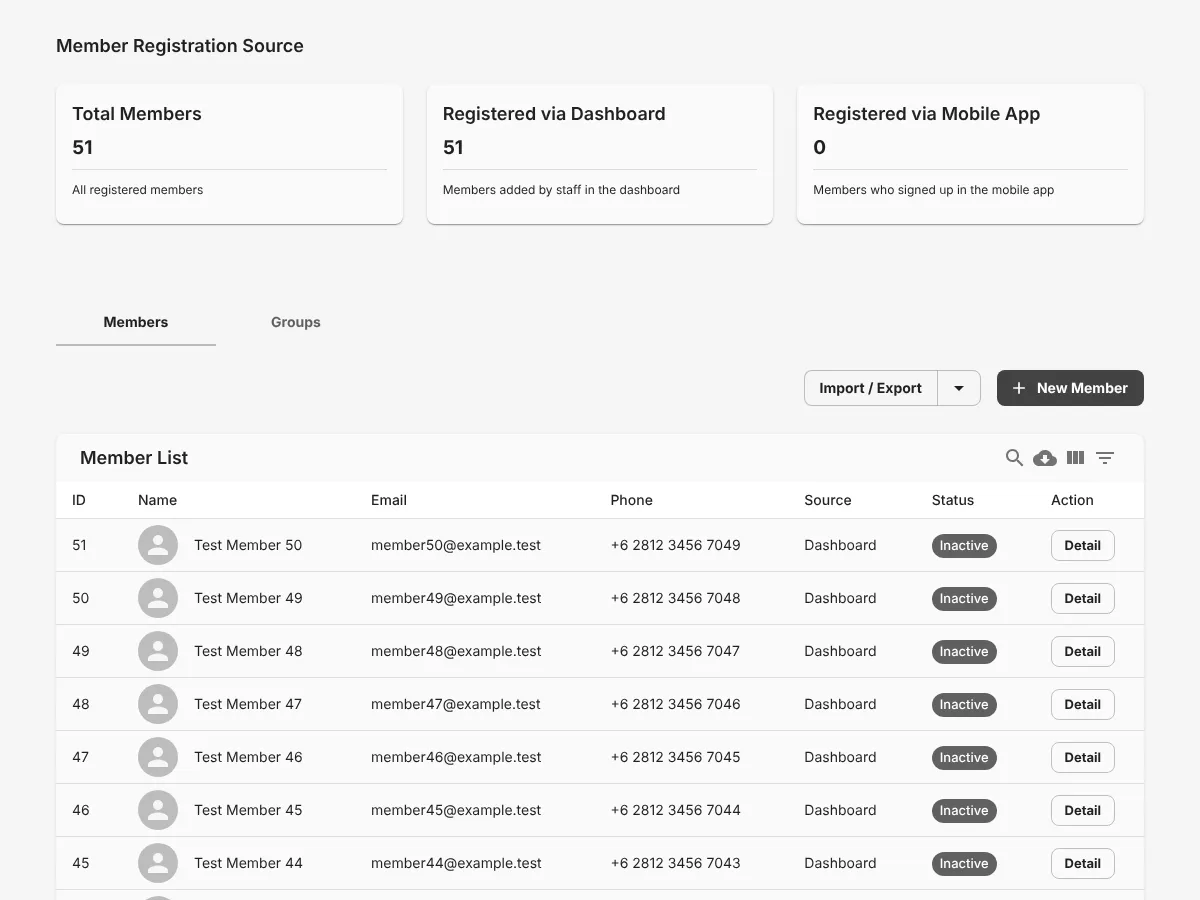1200x900 pixels.
Task: Click email member46@example.test
Action: [456, 757]
